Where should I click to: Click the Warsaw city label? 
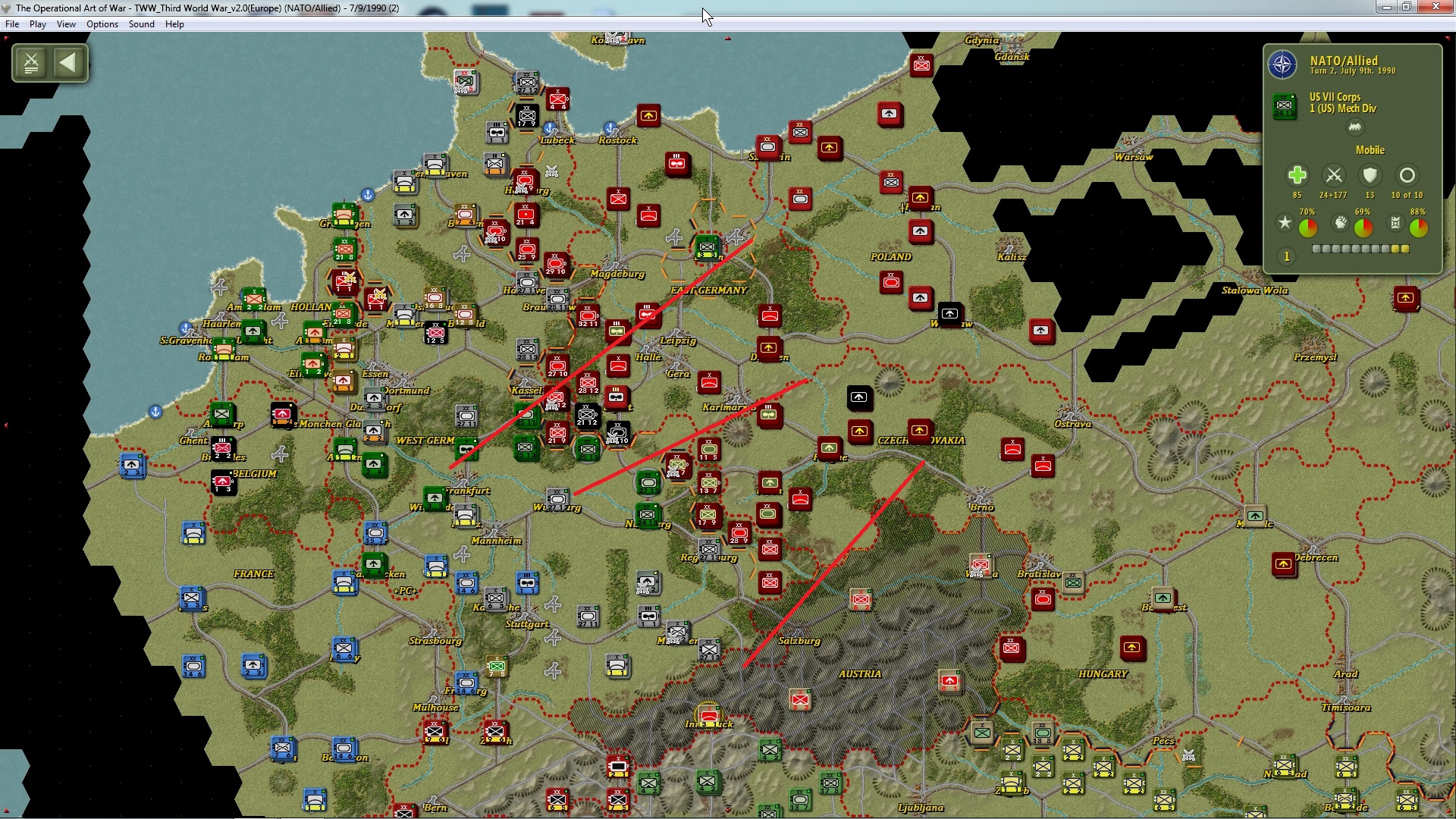1133,157
